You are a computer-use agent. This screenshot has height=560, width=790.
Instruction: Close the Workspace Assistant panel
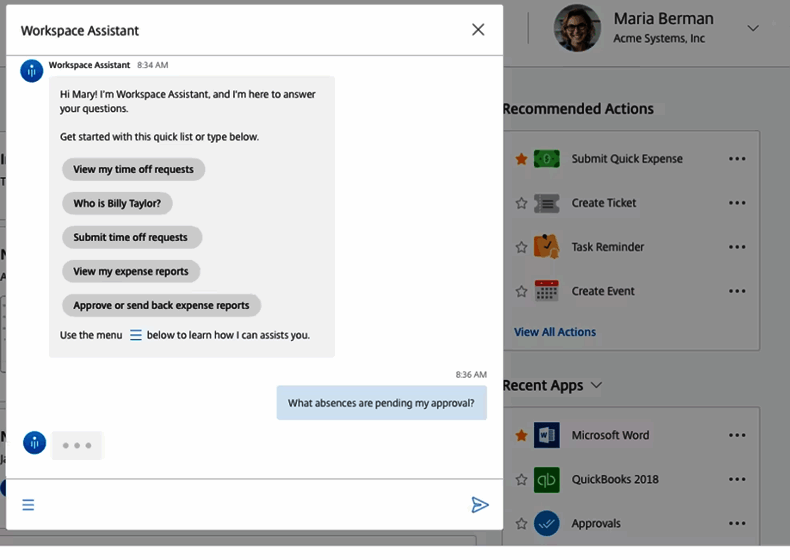pyautogui.click(x=478, y=30)
